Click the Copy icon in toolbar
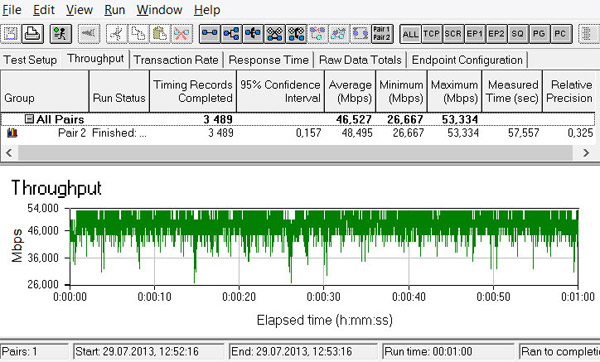The height and width of the screenshot is (362, 600). point(138,34)
